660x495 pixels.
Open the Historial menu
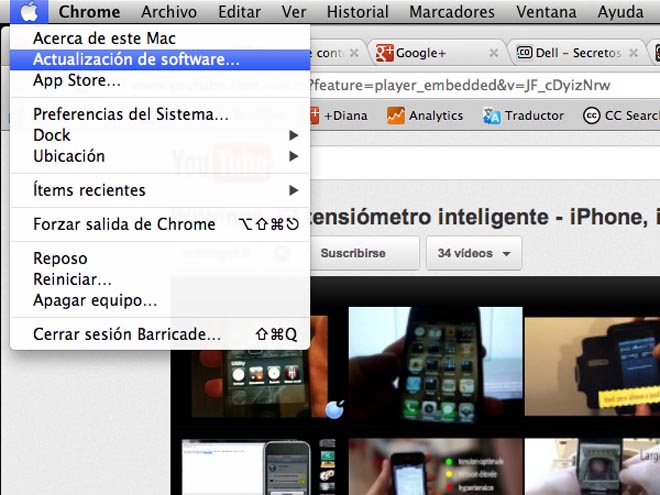coord(358,12)
